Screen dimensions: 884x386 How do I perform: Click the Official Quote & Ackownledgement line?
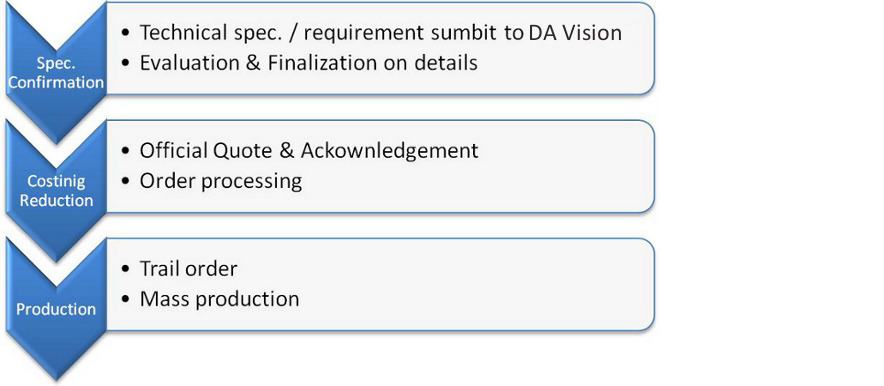(x=309, y=151)
